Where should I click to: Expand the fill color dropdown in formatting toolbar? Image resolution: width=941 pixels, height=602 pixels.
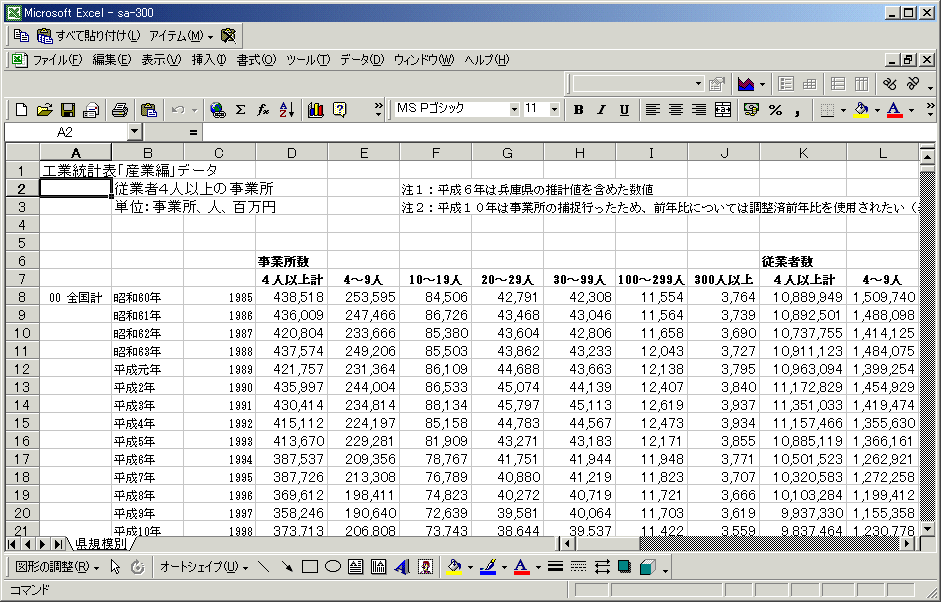(x=877, y=110)
